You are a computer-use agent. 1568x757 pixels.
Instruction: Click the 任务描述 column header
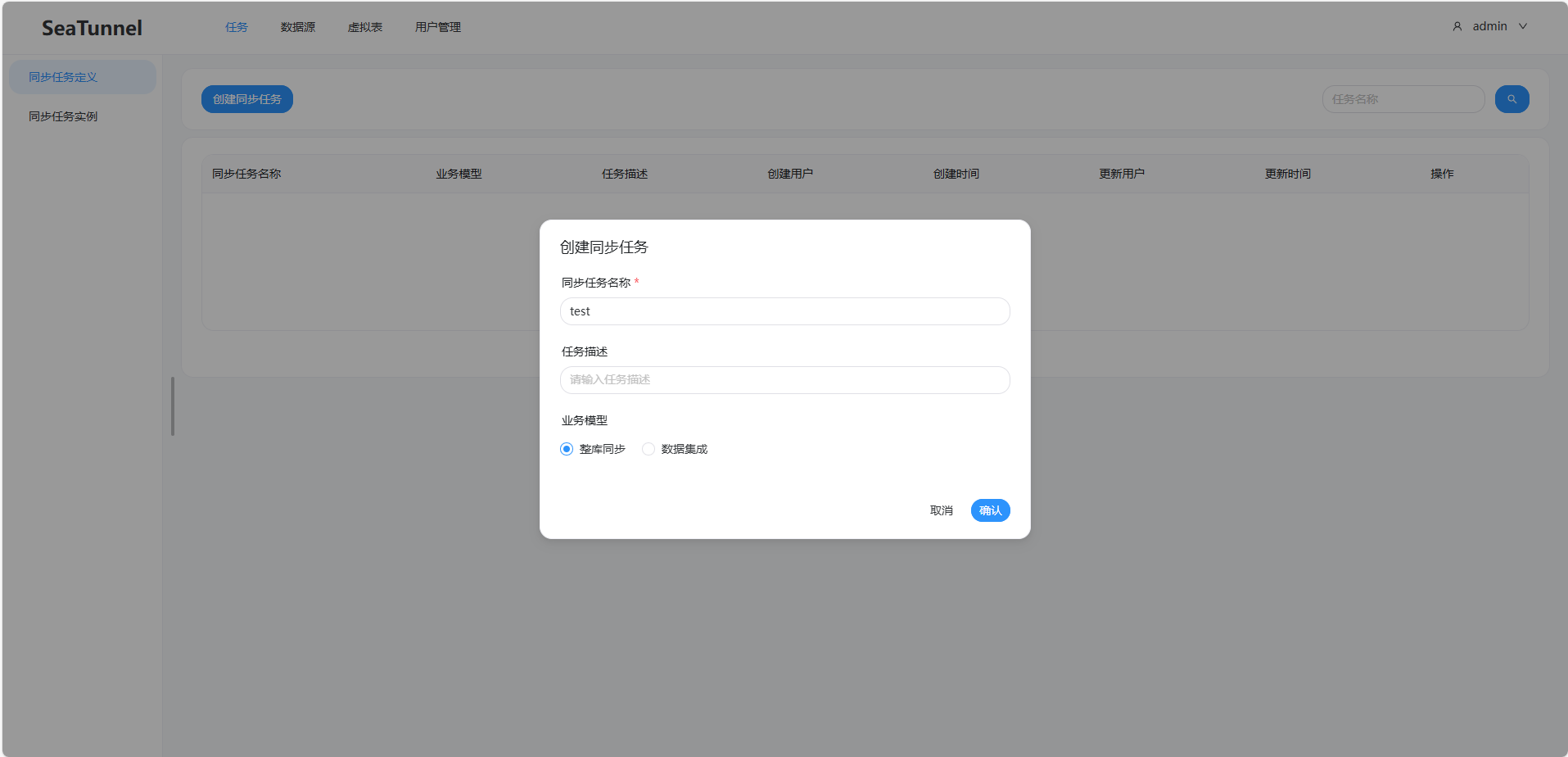pos(625,174)
